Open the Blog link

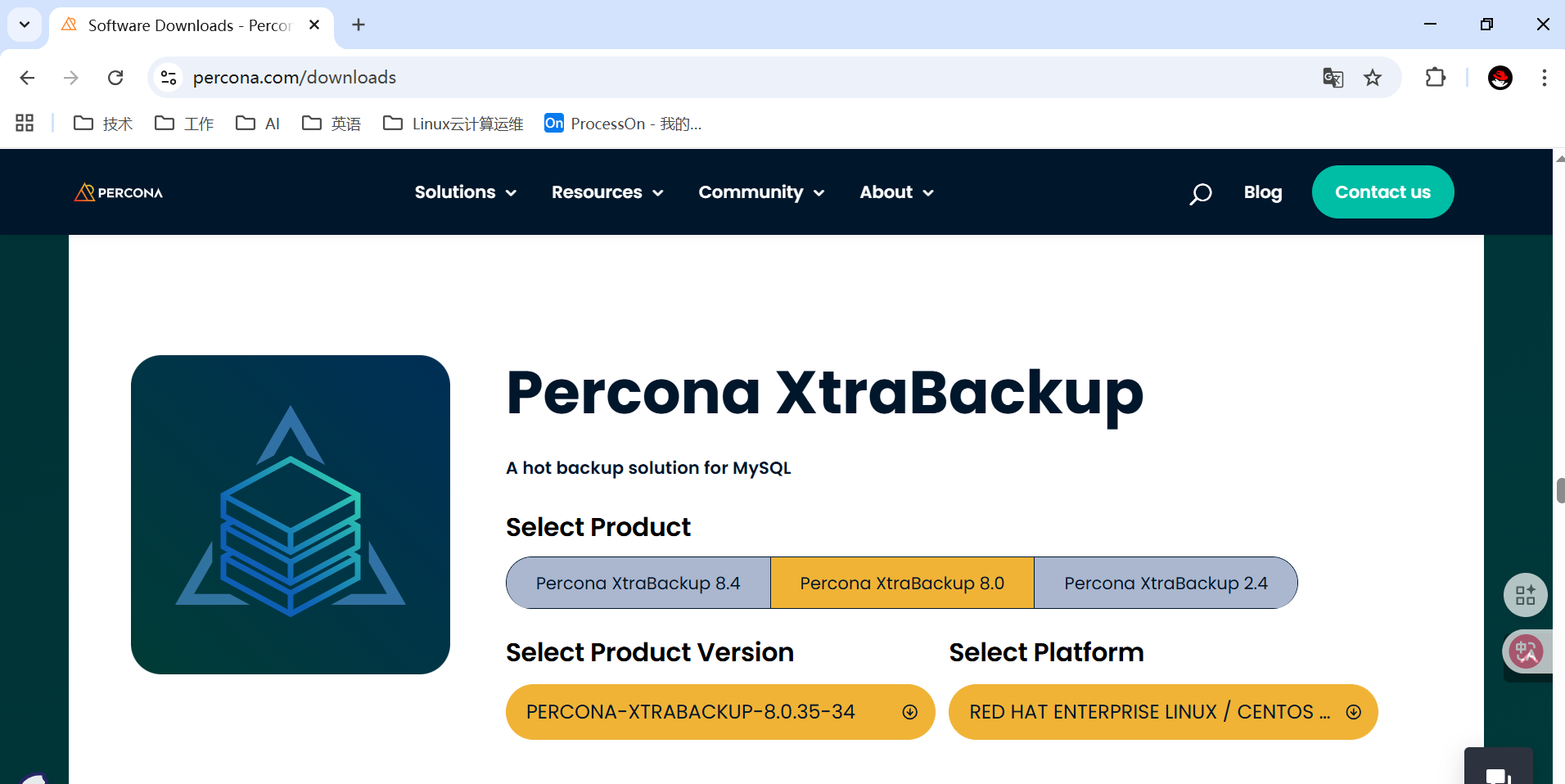(x=1263, y=192)
